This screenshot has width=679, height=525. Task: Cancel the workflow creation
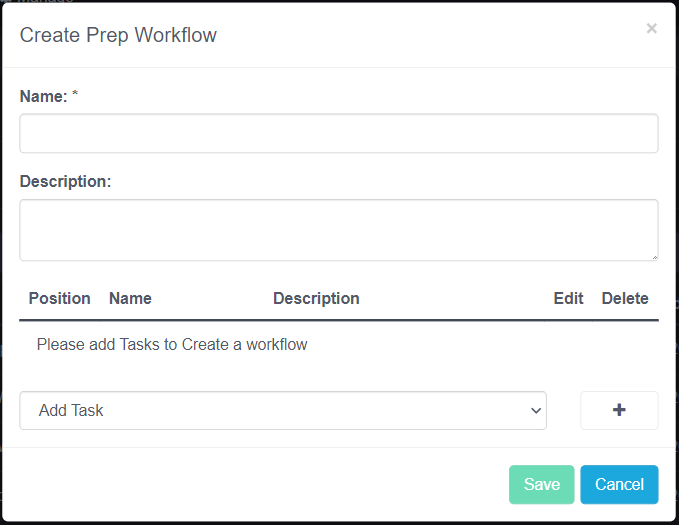[x=619, y=484]
